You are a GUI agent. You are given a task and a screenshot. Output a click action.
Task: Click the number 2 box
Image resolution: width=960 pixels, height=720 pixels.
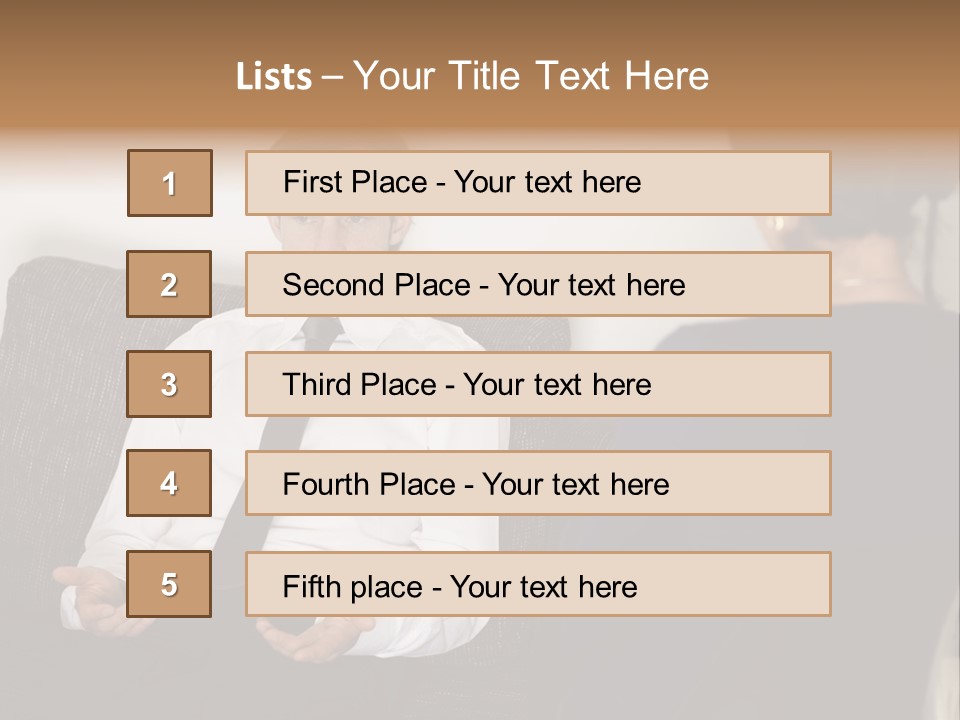(x=169, y=284)
